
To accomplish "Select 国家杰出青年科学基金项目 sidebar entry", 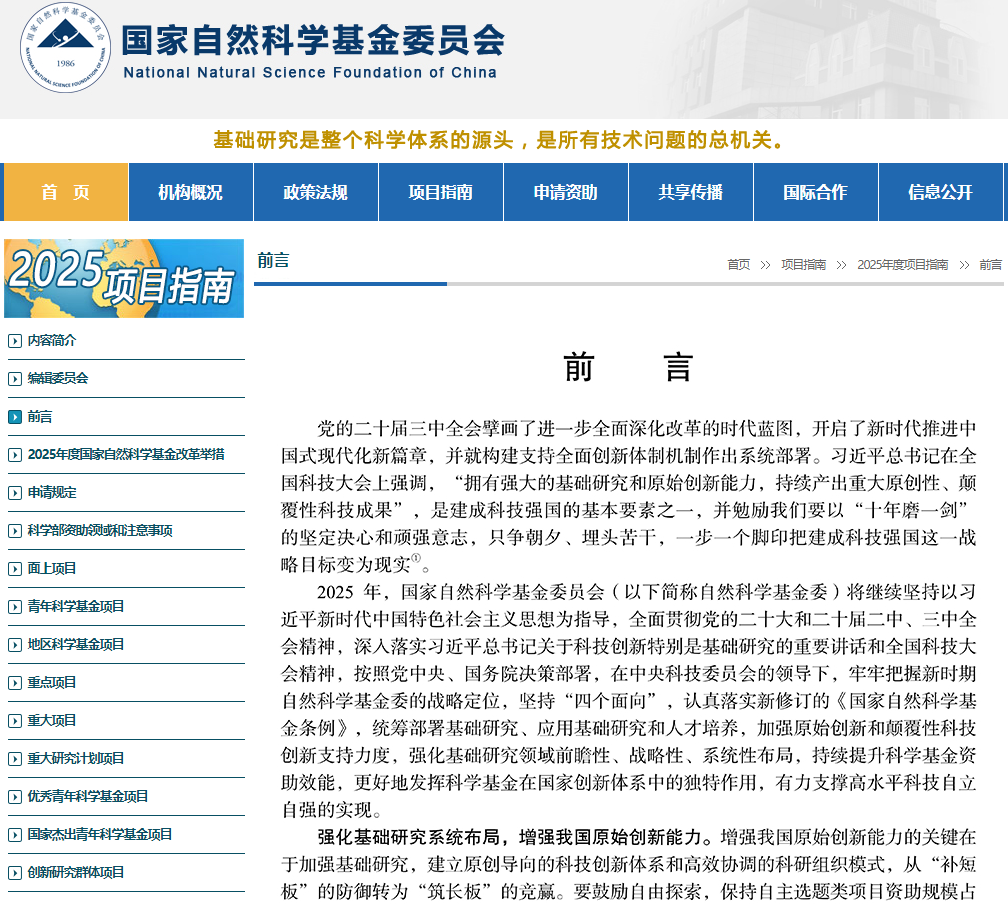I will pyautogui.click(x=100, y=835).
